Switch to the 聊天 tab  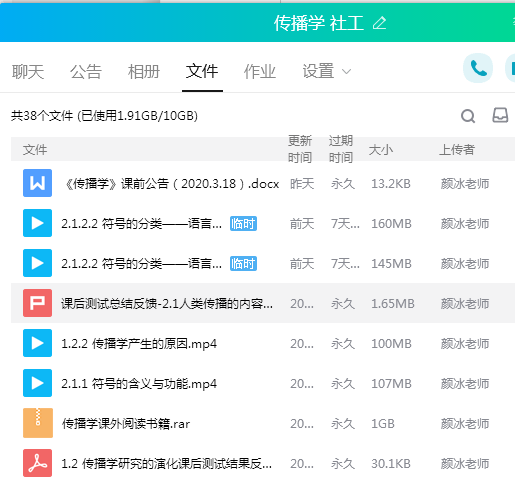(x=28, y=72)
